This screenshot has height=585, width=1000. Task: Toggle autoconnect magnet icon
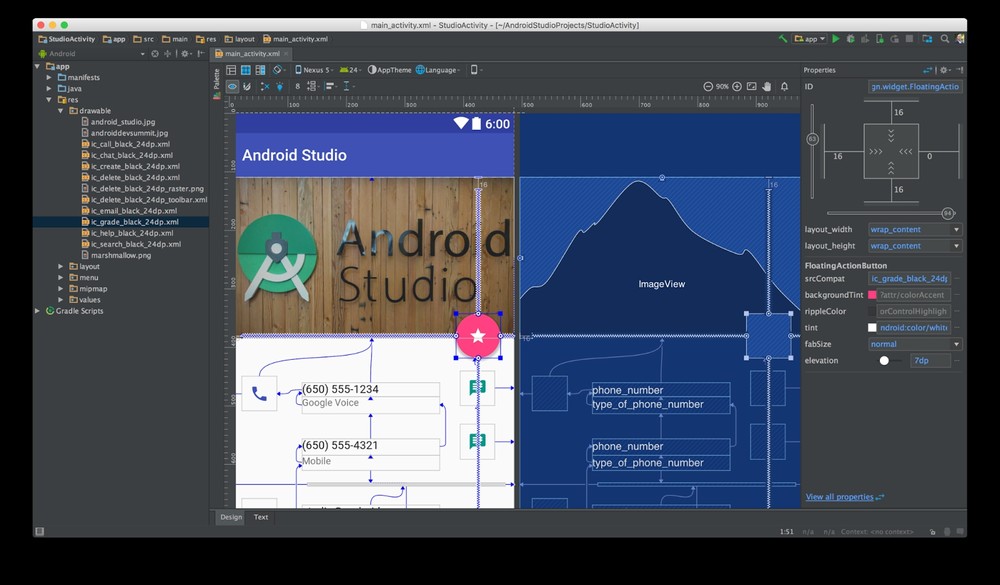coord(247,87)
